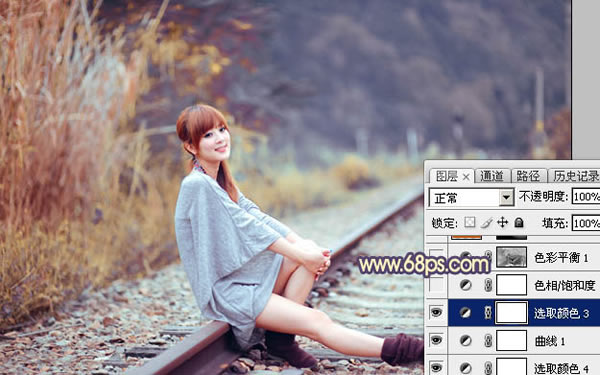Click the 曲线 1 adjustment icon
The height and width of the screenshot is (375, 600).
coord(465,341)
